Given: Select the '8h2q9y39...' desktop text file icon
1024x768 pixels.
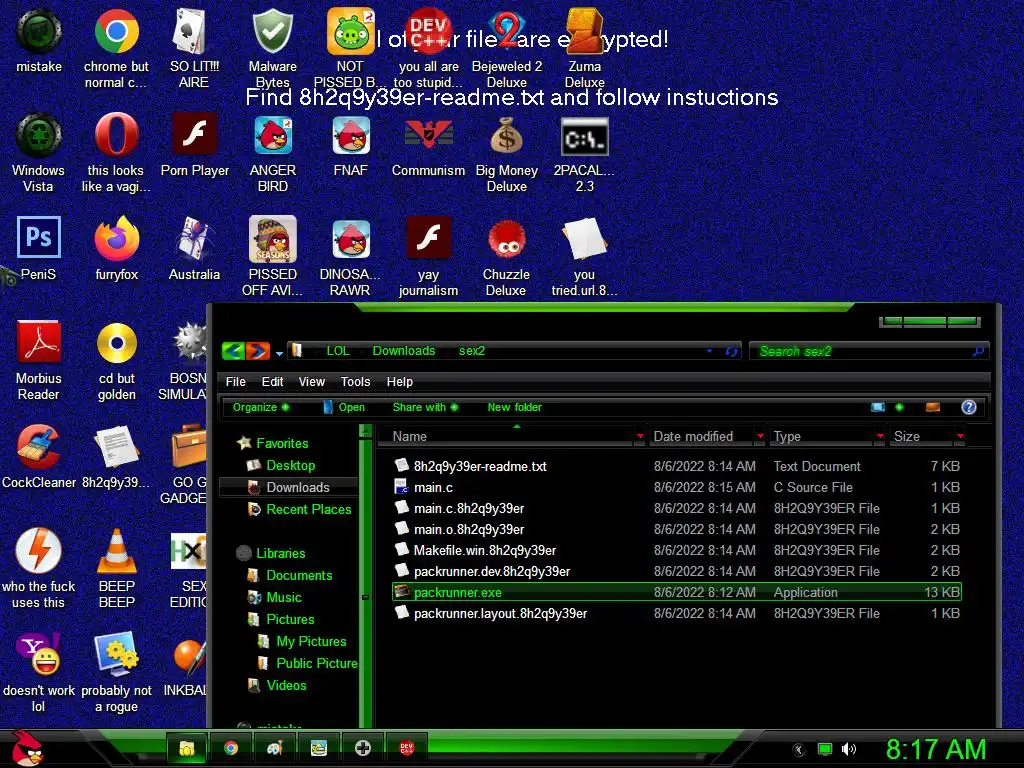Looking at the screenshot, I should pyautogui.click(x=116, y=456).
